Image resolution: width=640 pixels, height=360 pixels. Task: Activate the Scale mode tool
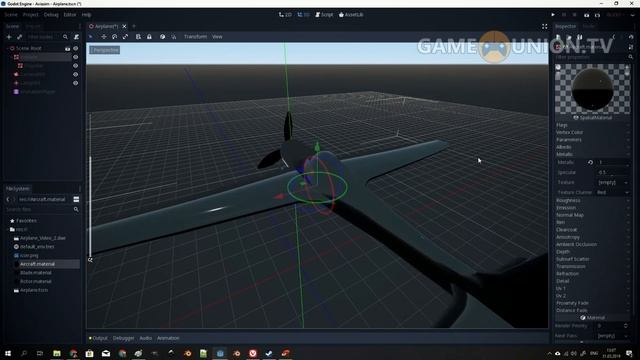[125, 37]
